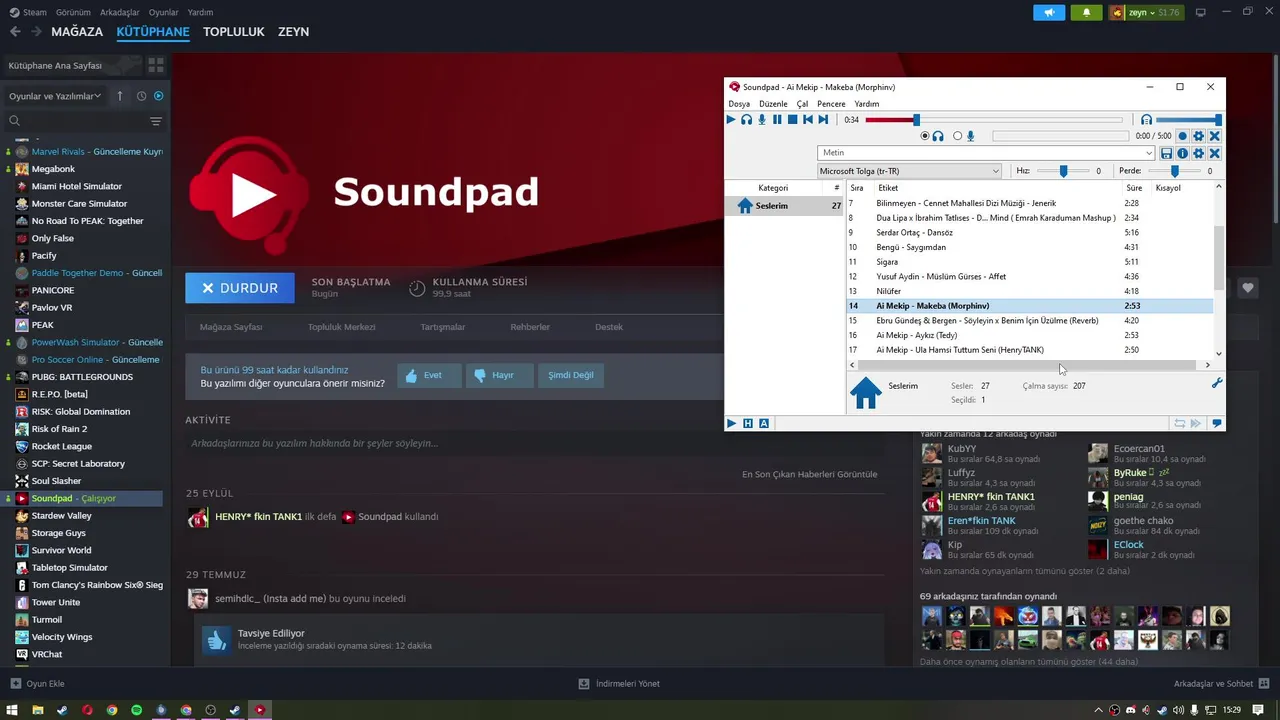The height and width of the screenshot is (720, 1280).
Task: Go to TOPLULUK tab in Steam
Action: (x=234, y=32)
